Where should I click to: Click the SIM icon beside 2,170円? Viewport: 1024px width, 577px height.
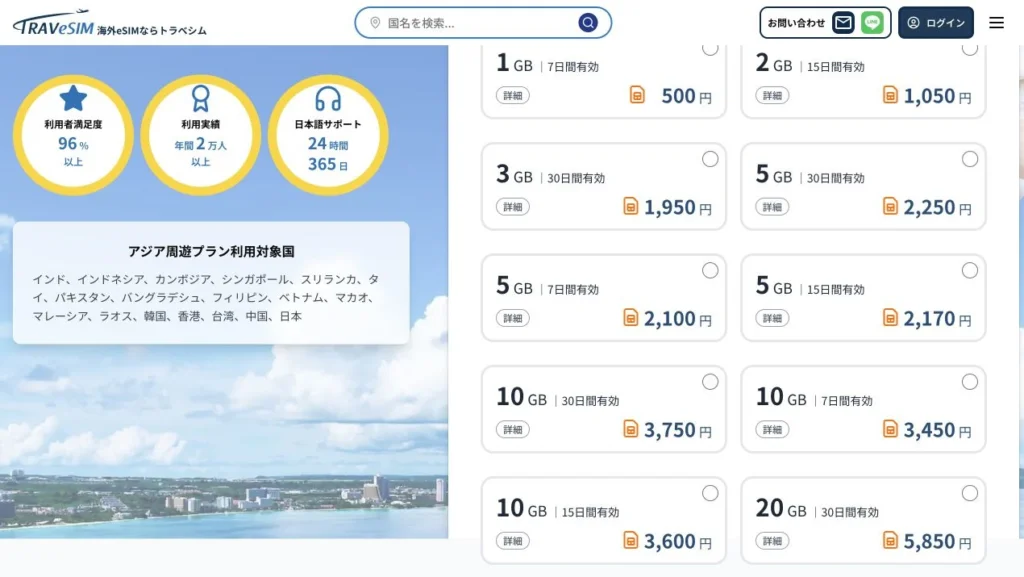[x=890, y=318]
